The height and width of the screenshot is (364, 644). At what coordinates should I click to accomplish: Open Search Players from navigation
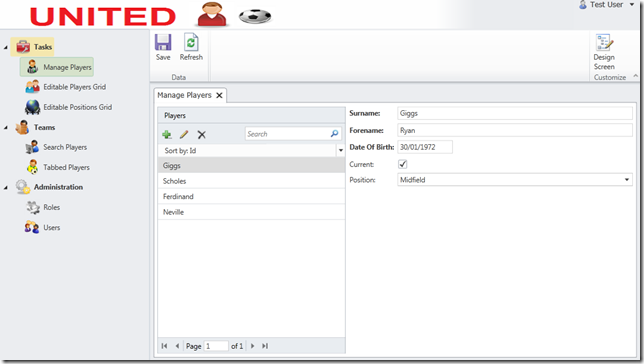pos(65,147)
